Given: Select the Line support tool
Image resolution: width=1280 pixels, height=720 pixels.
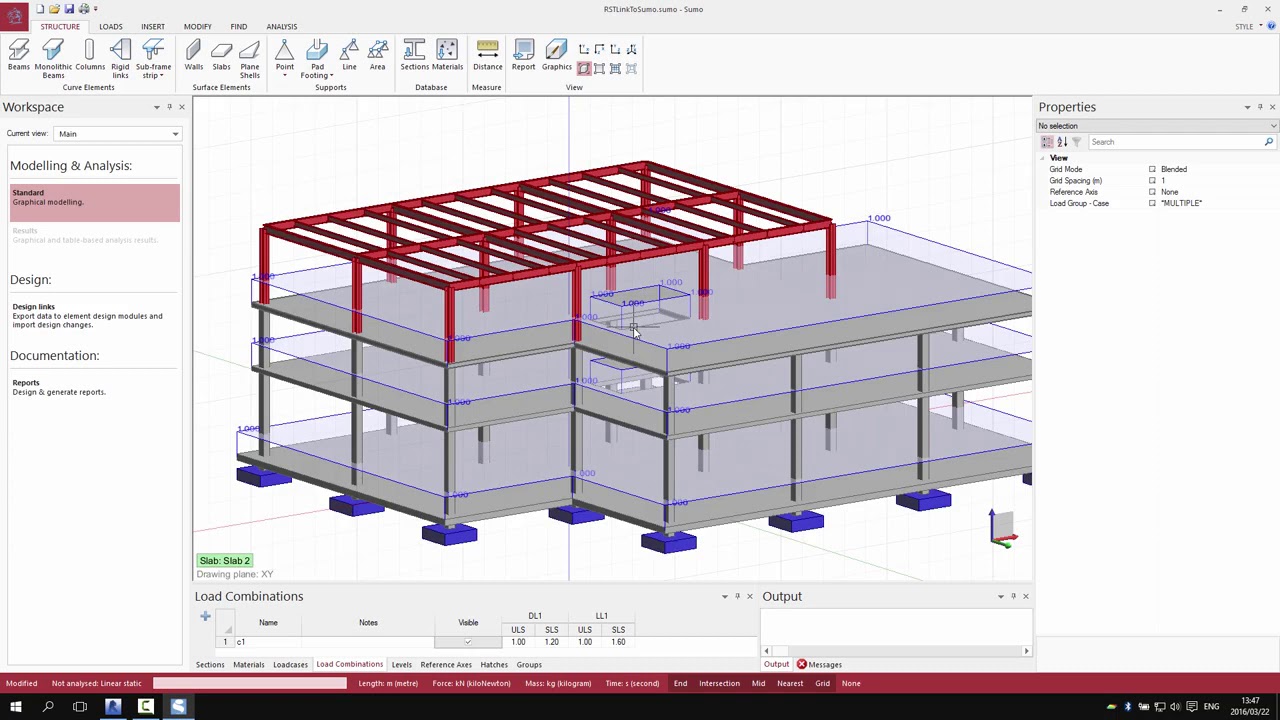Looking at the screenshot, I should pos(349,56).
